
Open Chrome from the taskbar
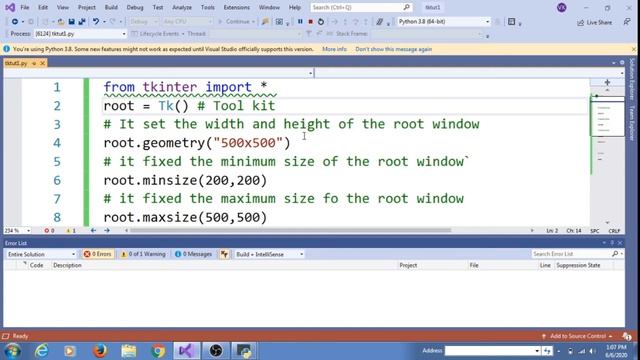pyautogui.click(x=158, y=351)
